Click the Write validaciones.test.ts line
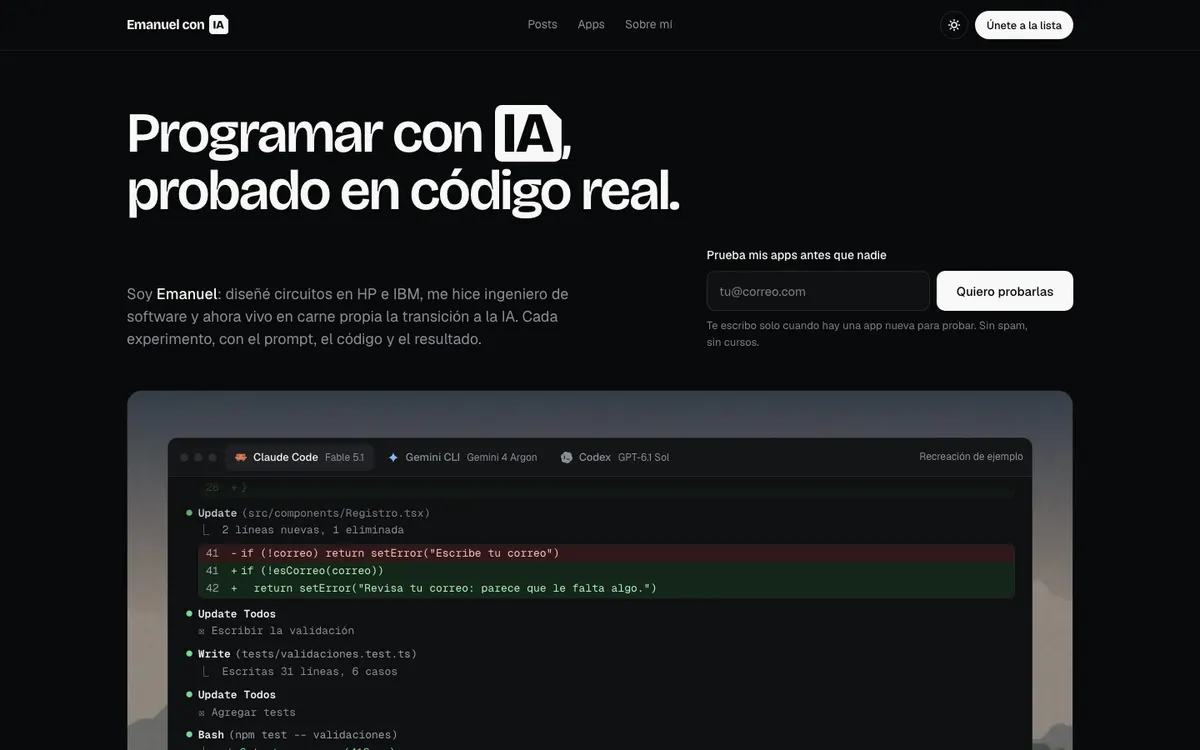Viewport: 1200px width, 750px height. coord(301,654)
